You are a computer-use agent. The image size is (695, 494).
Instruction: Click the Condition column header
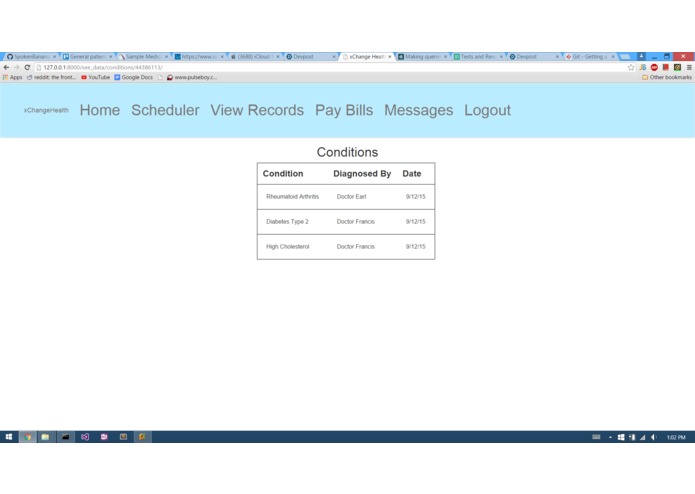[283, 174]
